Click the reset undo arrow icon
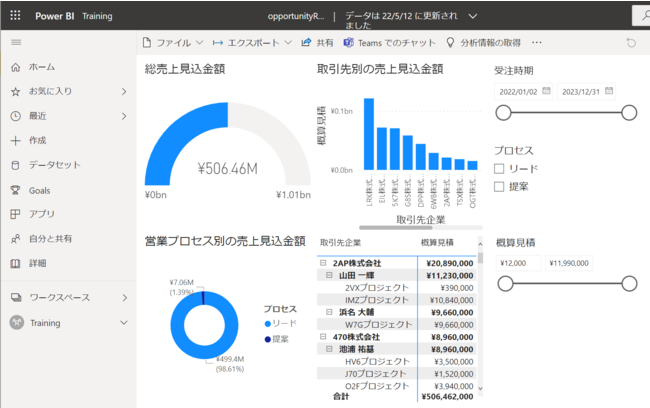The width and height of the screenshot is (650, 408). click(x=630, y=43)
